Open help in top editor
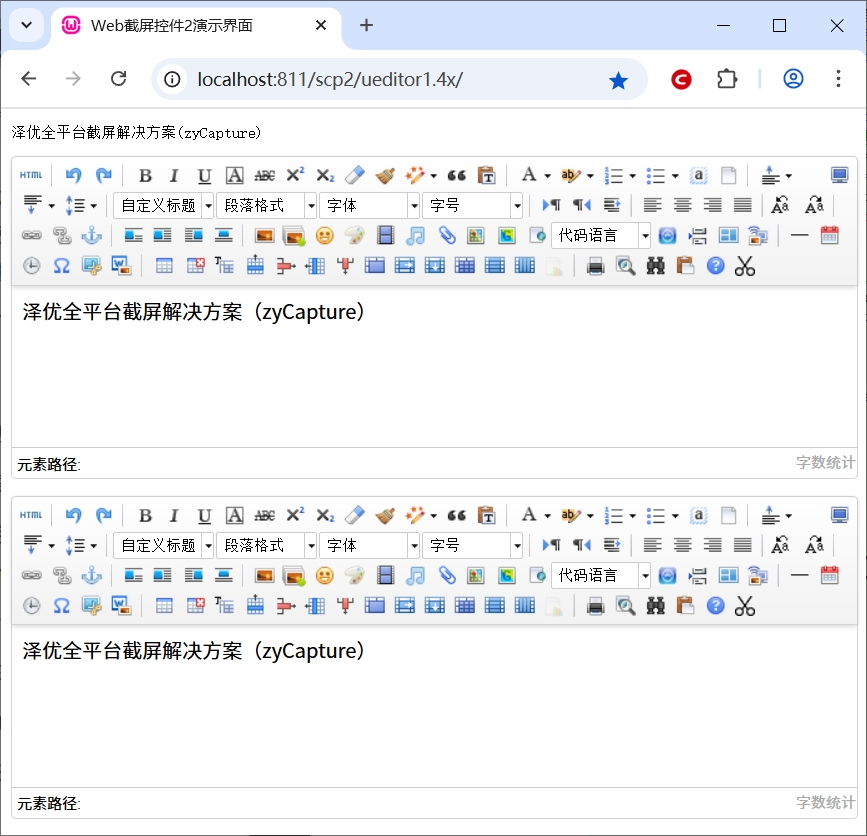The image size is (867, 836). tap(715, 266)
